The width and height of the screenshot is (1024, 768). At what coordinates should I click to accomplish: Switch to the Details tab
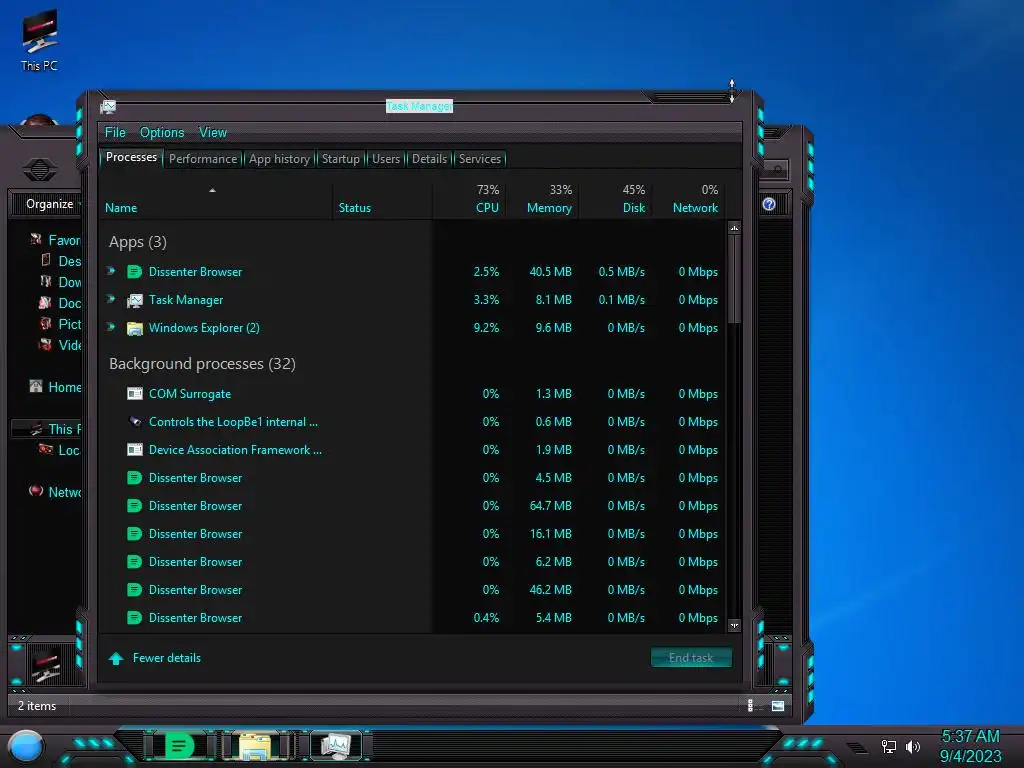tap(430, 159)
